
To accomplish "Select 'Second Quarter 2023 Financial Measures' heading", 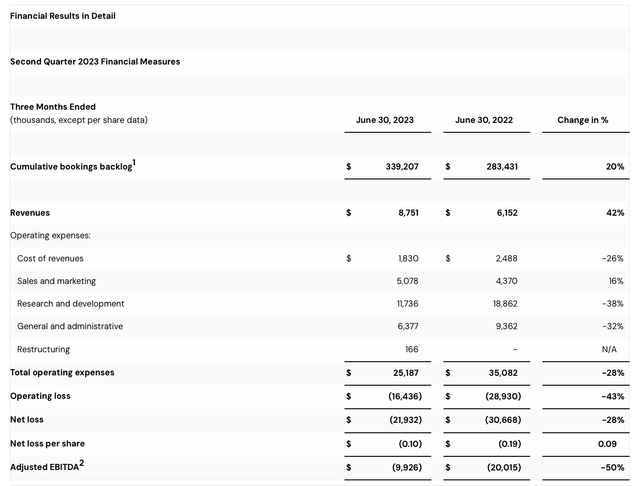I will point(95,62).
